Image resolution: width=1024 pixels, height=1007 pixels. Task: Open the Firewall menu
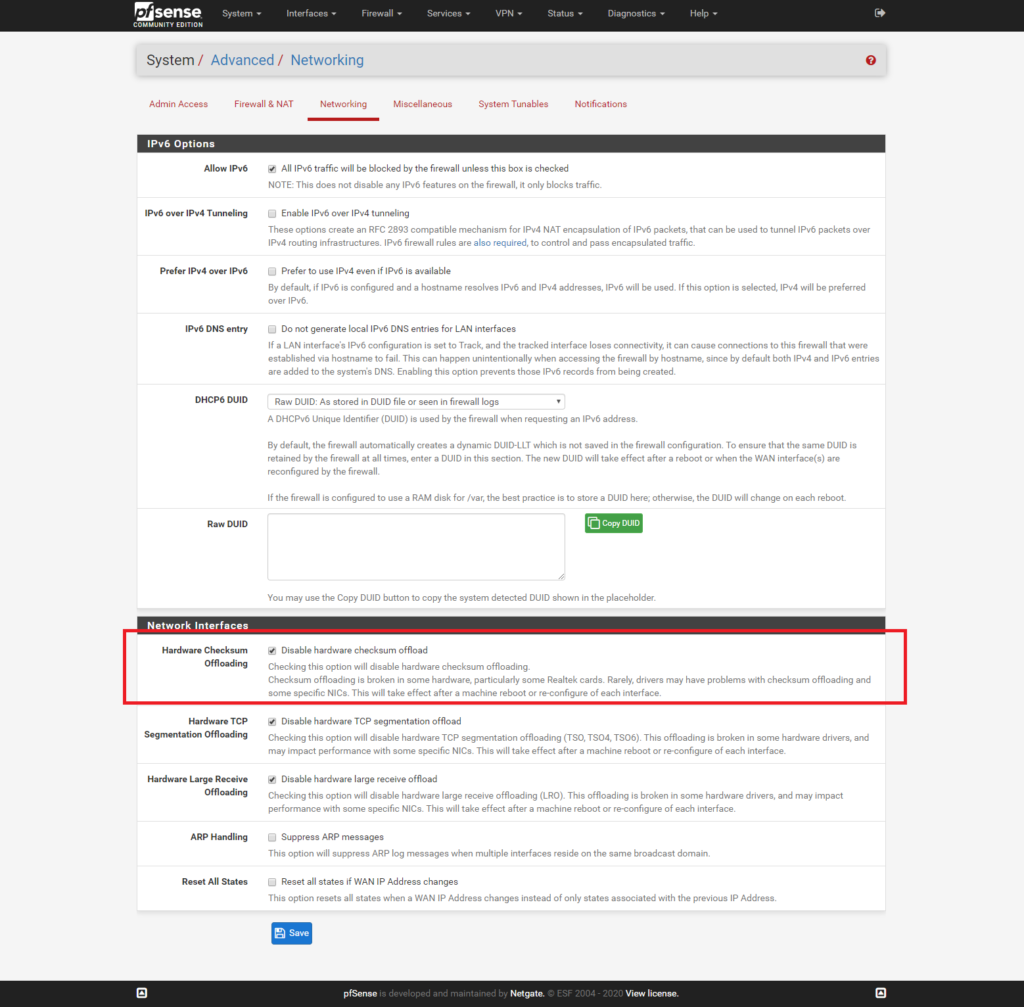(x=381, y=13)
